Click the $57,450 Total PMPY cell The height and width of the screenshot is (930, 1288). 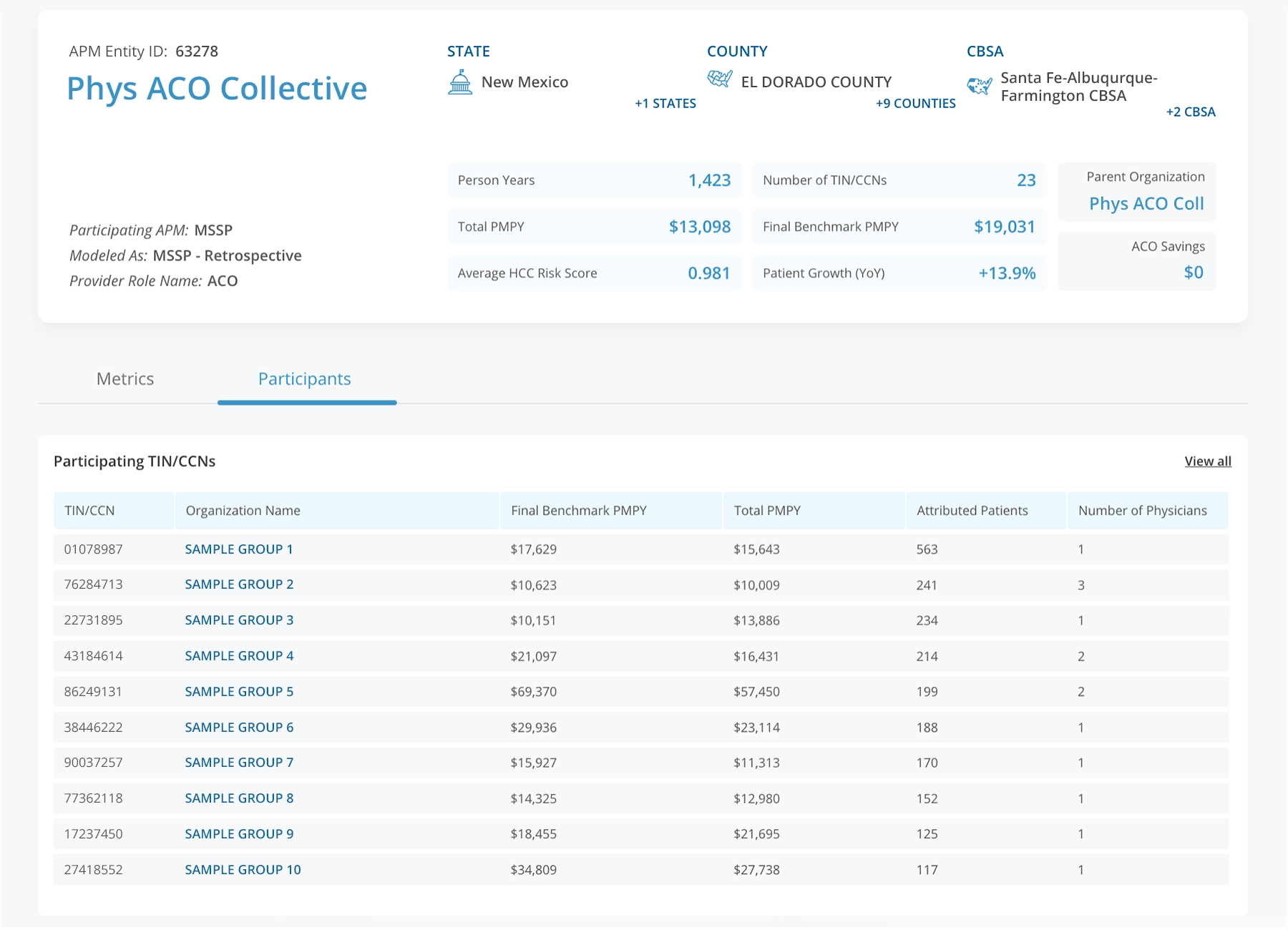pos(756,692)
